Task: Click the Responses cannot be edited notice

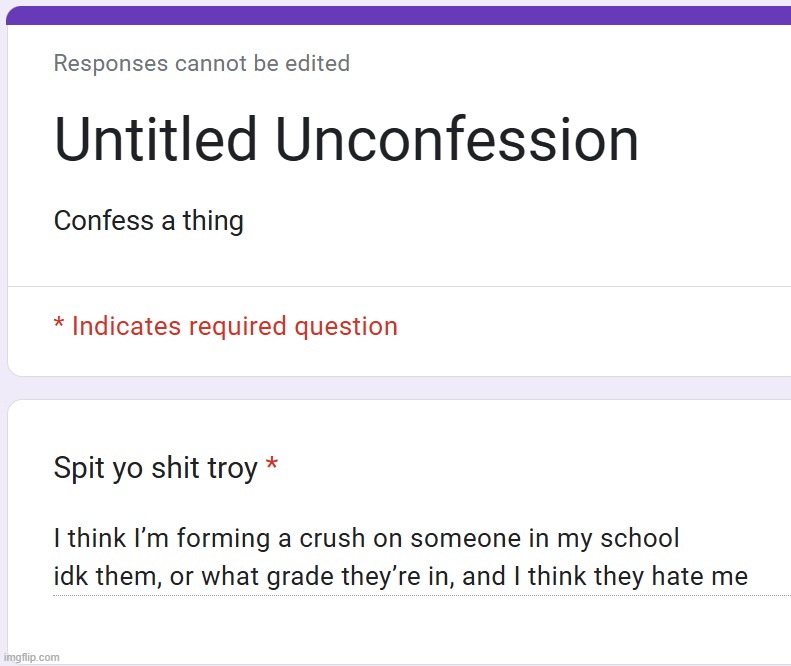Action: pyautogui.click(x=202, y=64)
